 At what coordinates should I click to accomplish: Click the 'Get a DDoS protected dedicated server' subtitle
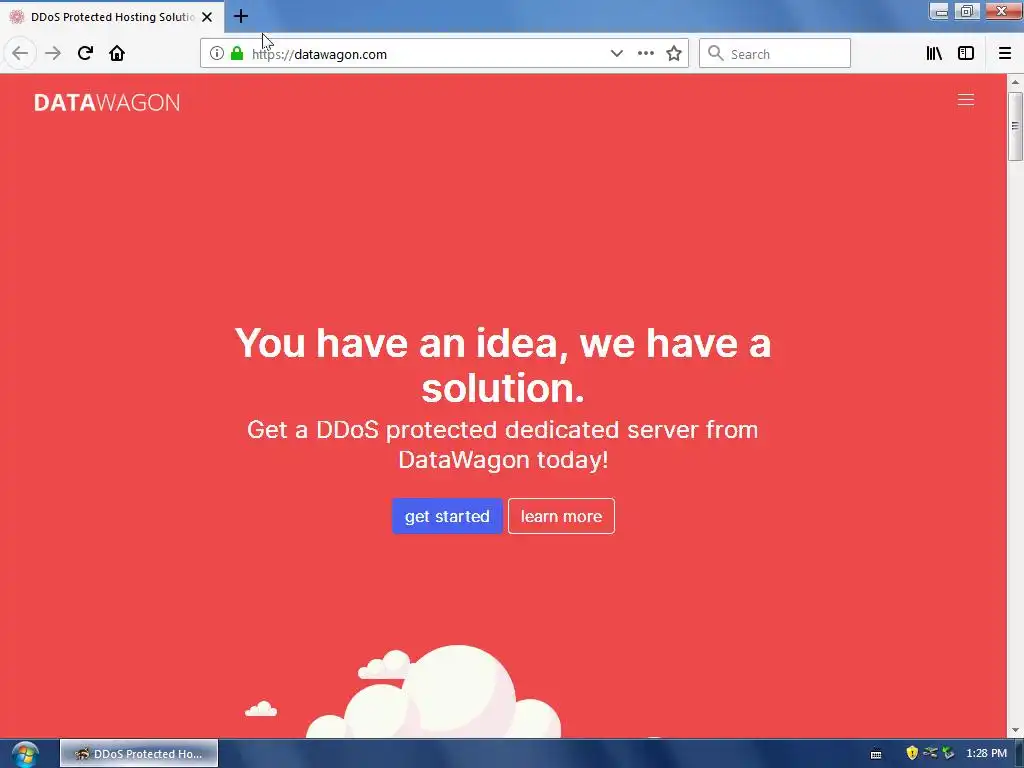pos(503,445)
